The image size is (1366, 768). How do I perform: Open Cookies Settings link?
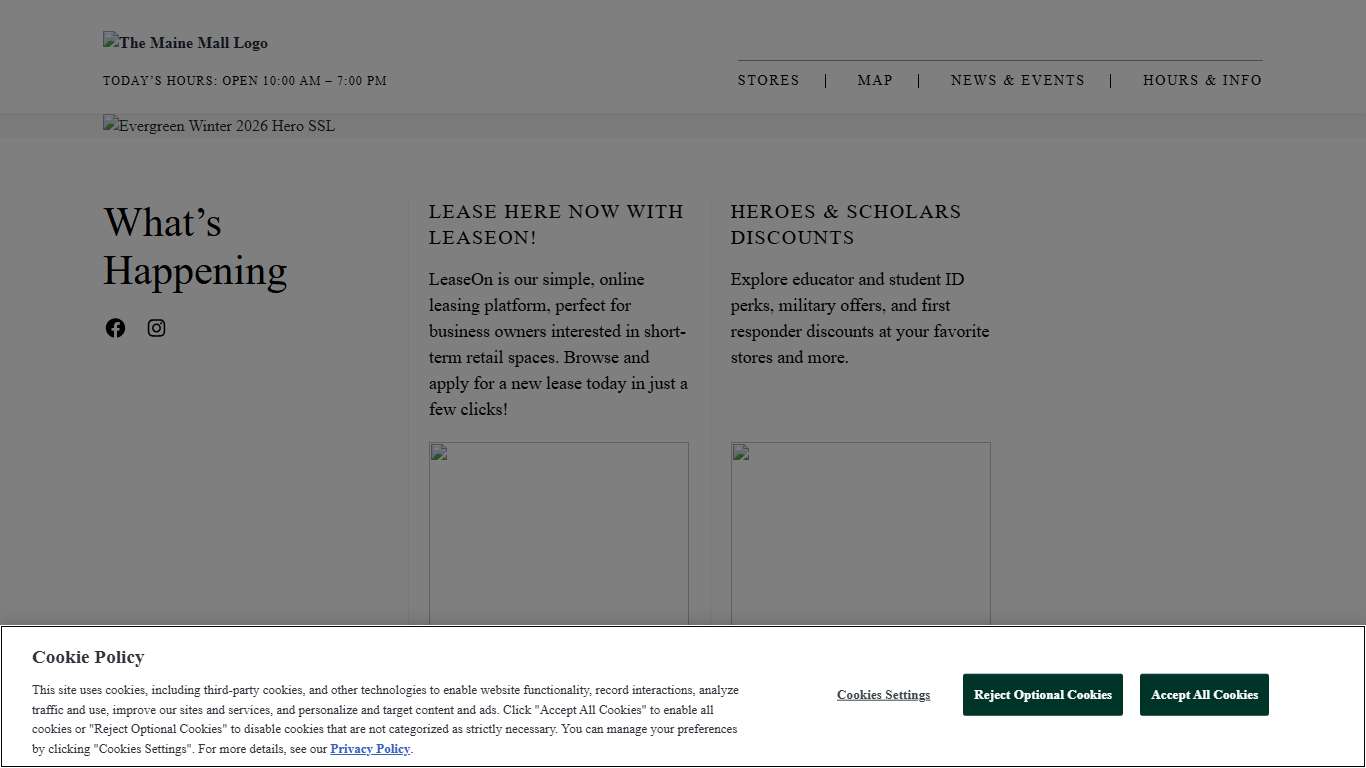tap(883, 695)
